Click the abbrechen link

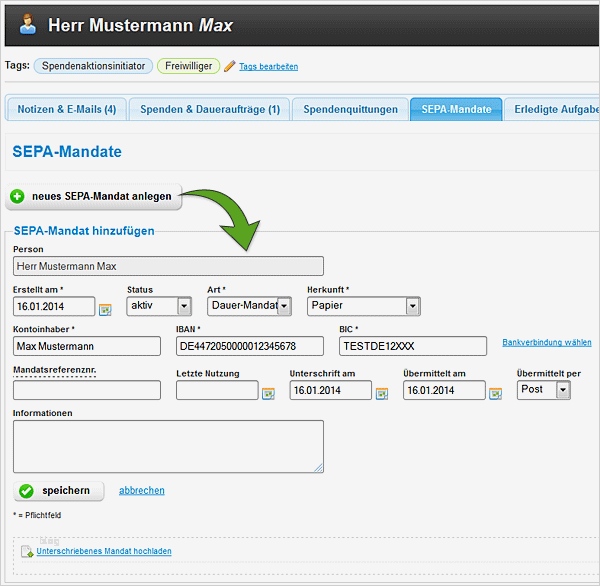[142, 490]
